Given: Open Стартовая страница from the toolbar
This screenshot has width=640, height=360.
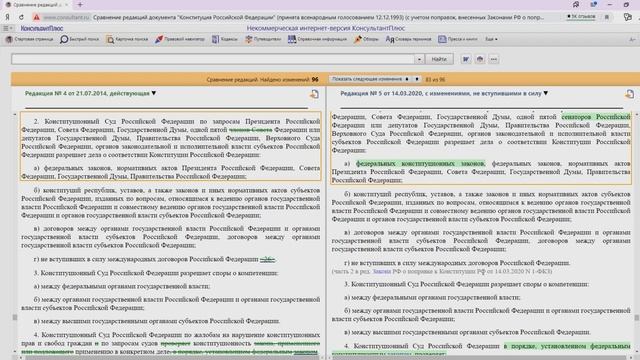Looking at the screenshot, I should pos(30,39).
